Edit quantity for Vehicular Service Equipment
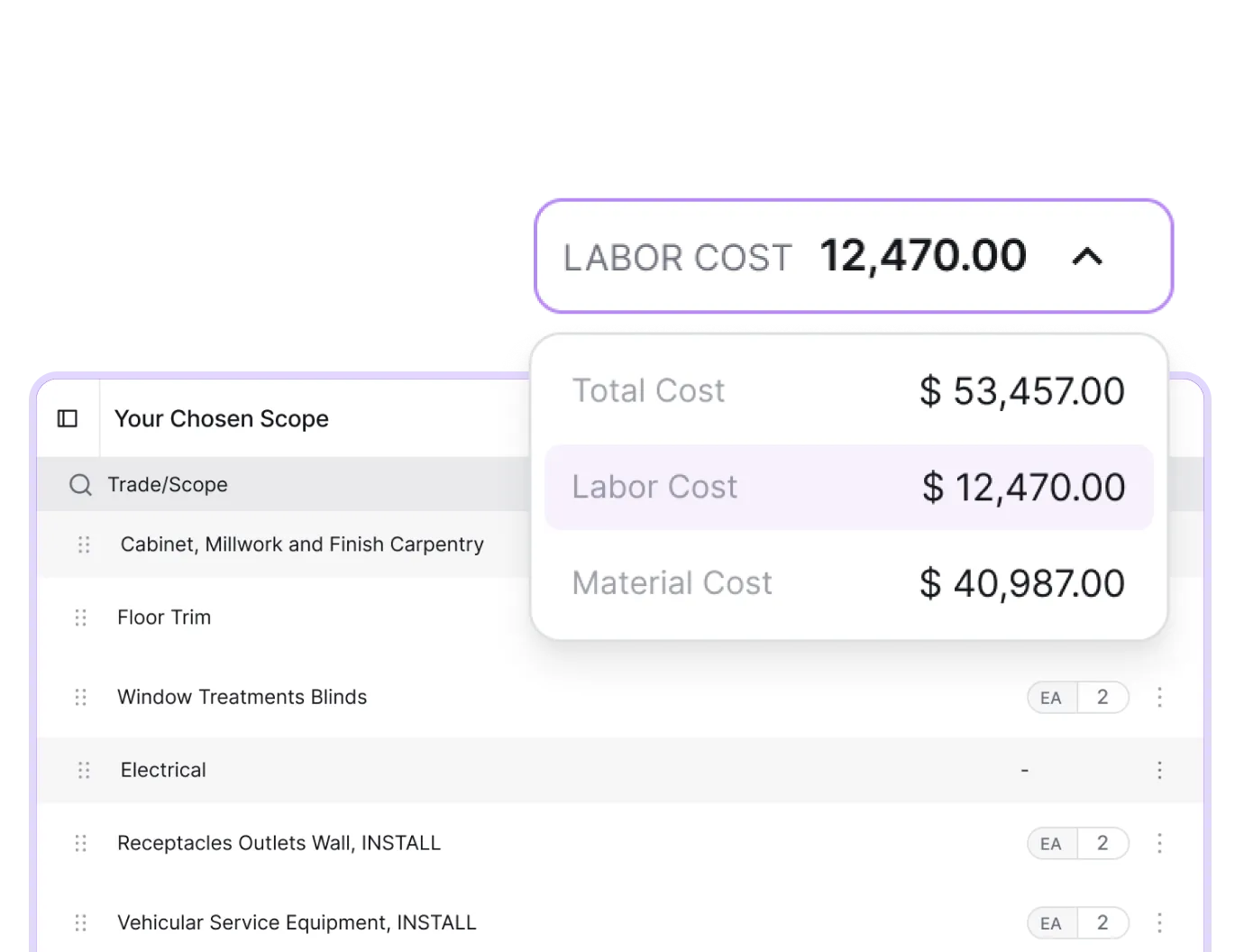The image size is (1244, 952). [x=1102, y=922]
